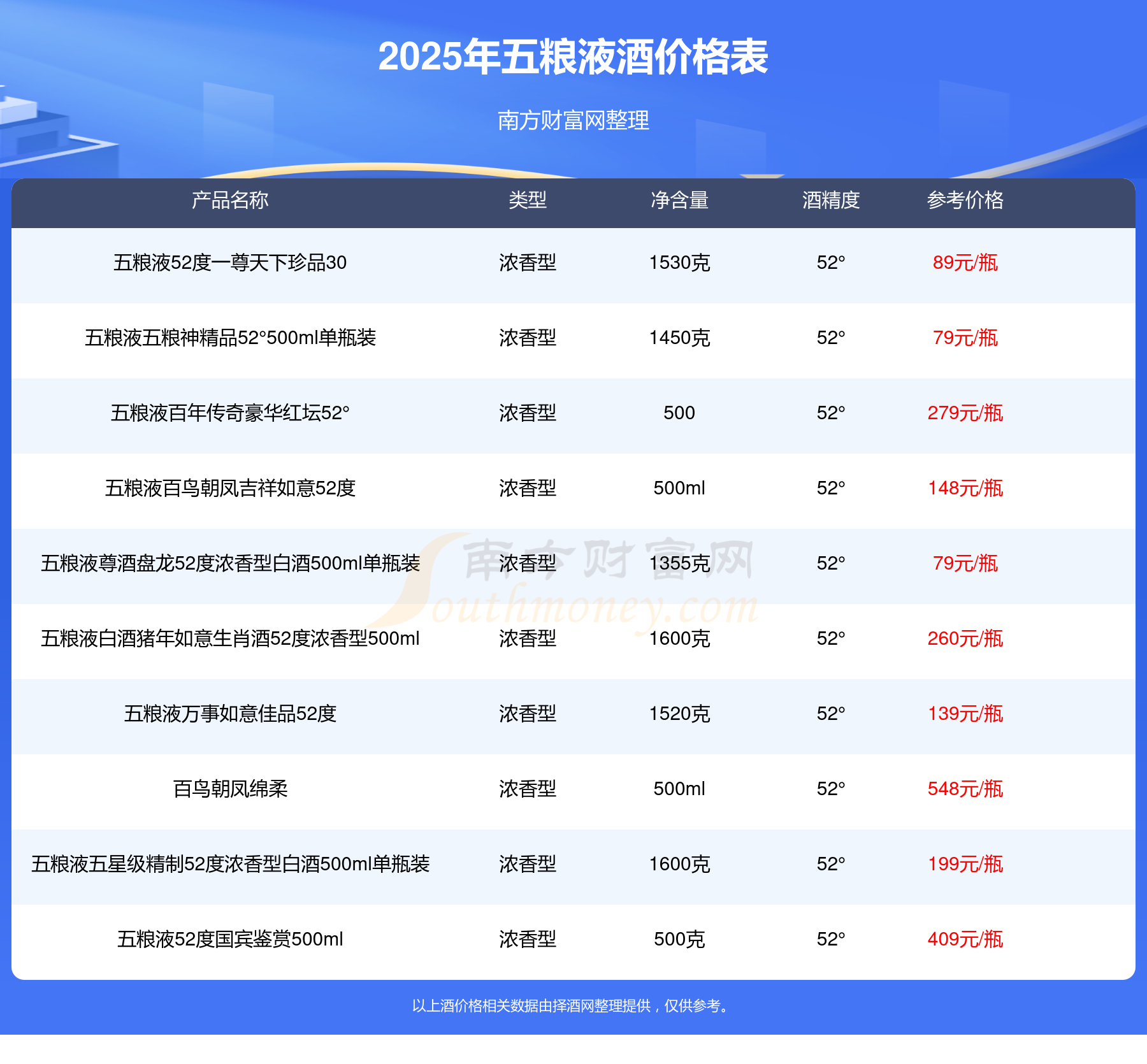This screenshot has height=1064, width=1147.
Task: Click 1600克 in the 五星级精制 row
Action: 679,864
